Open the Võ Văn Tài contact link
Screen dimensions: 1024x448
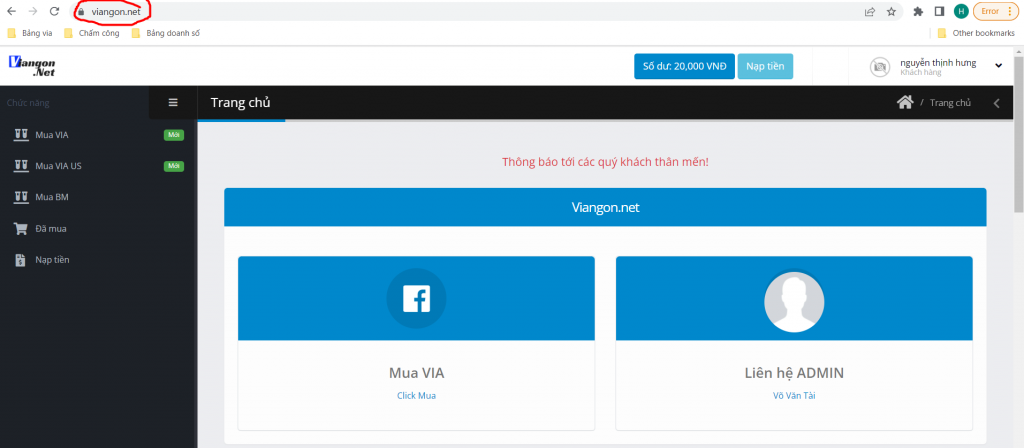pos(793,395)
